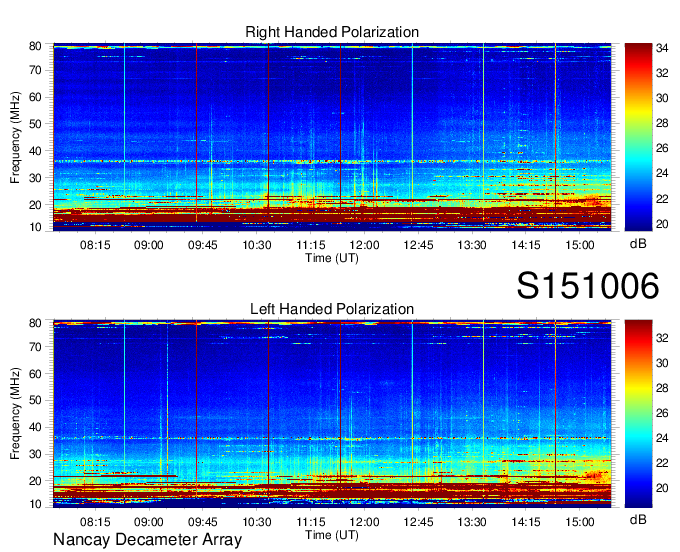The width and height of the screenshot is (680, 552).
Task: Click the 24 dB label on Right Handed color bar
Action: tap(662, 173)
